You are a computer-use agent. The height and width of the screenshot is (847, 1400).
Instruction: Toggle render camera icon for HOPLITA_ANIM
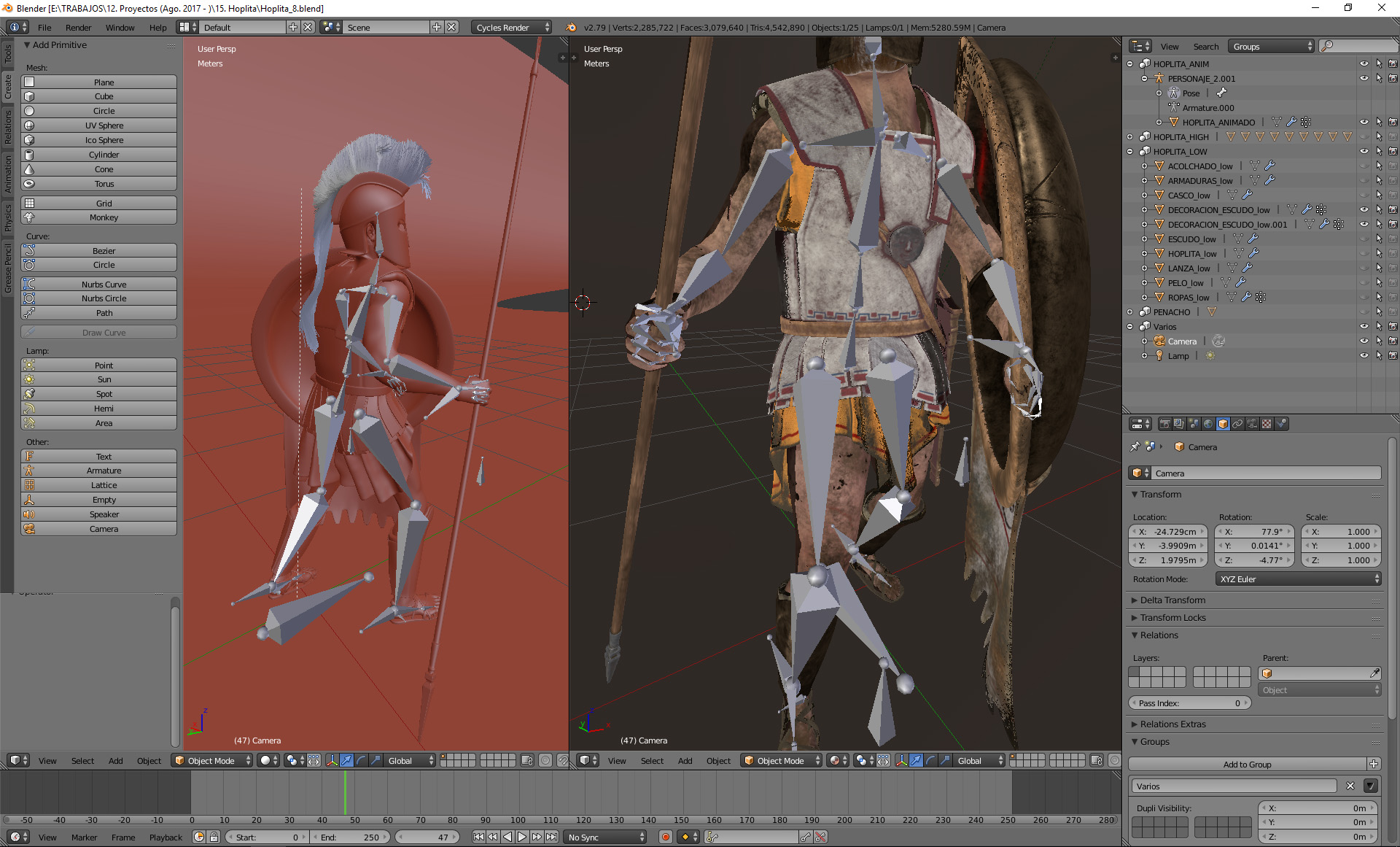[1393, 63]
